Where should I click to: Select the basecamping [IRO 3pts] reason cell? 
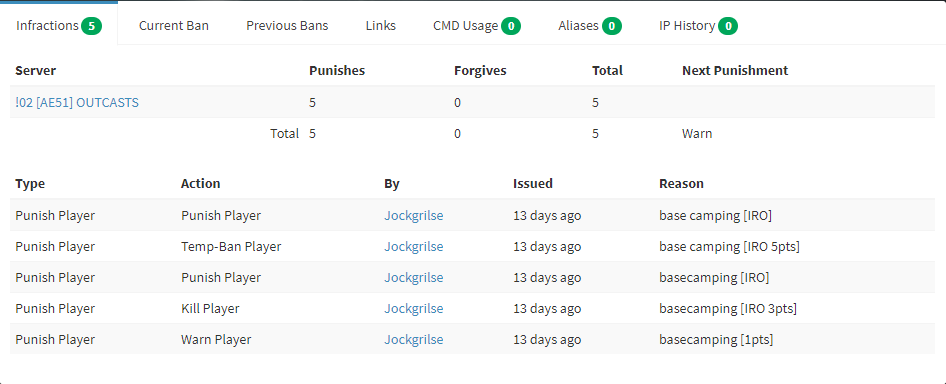tap(728, 309)
